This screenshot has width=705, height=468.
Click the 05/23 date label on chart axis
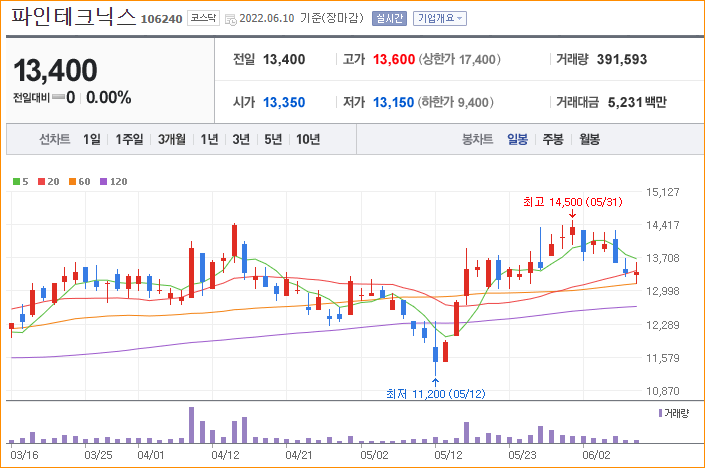pyautogui.click(x=522, y=455)
